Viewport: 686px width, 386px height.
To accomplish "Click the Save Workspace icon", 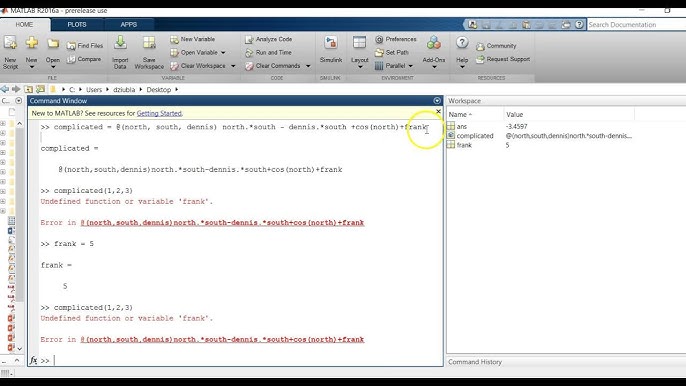I will click(x=149, y=43).
